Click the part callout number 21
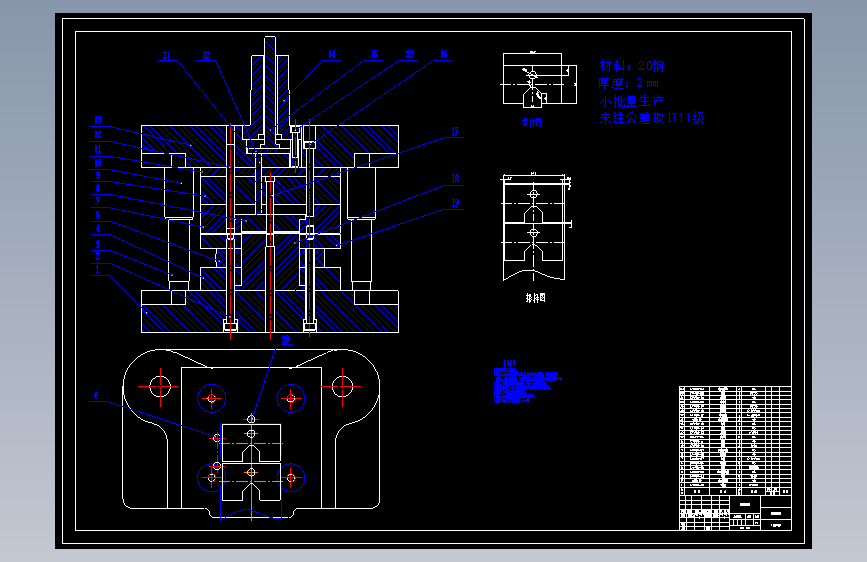 tap(166, 55)
